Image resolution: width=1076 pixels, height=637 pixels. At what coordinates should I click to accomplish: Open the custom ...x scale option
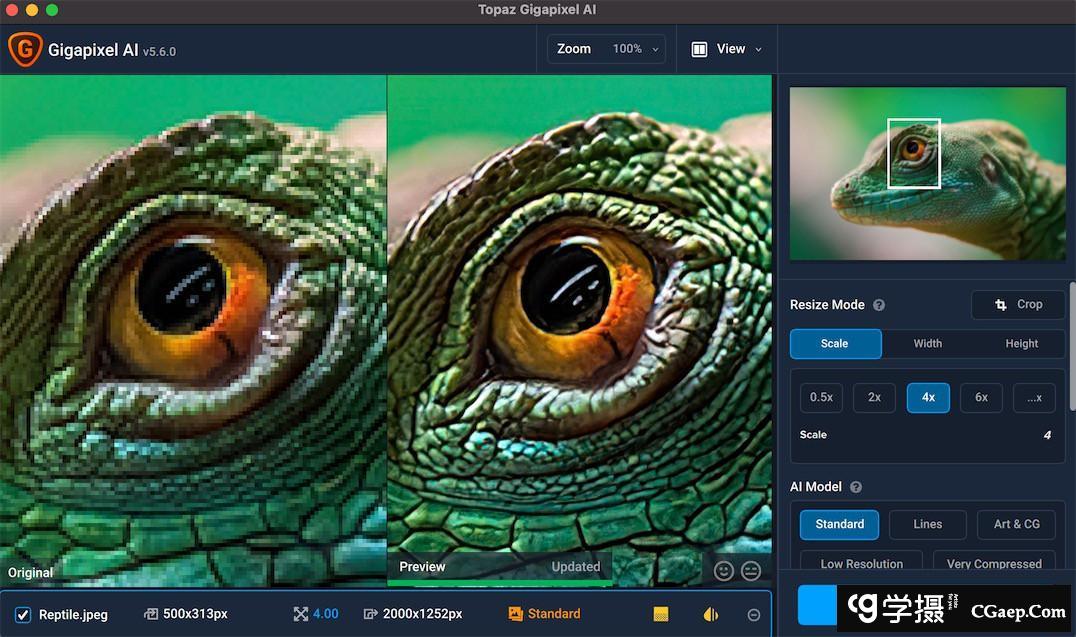click(1034, 397)
